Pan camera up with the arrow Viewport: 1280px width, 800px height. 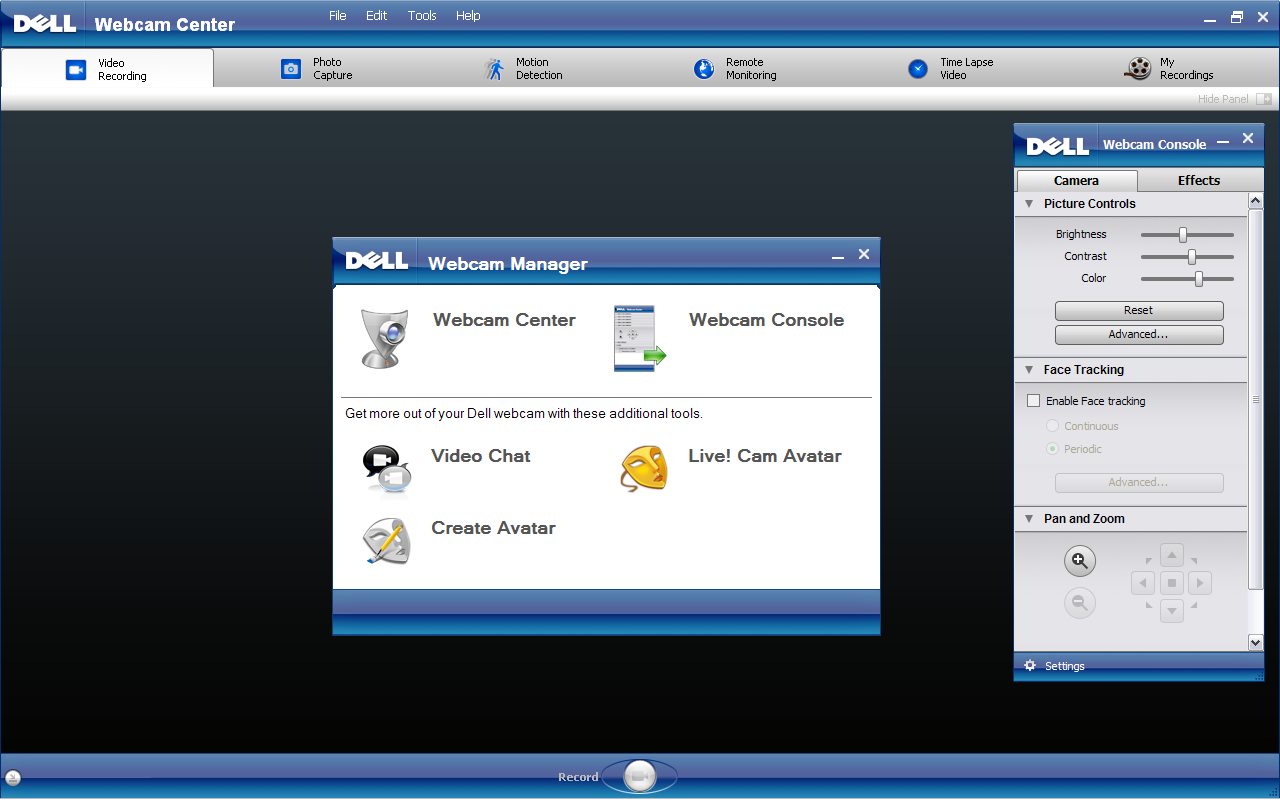[1172, 555]
